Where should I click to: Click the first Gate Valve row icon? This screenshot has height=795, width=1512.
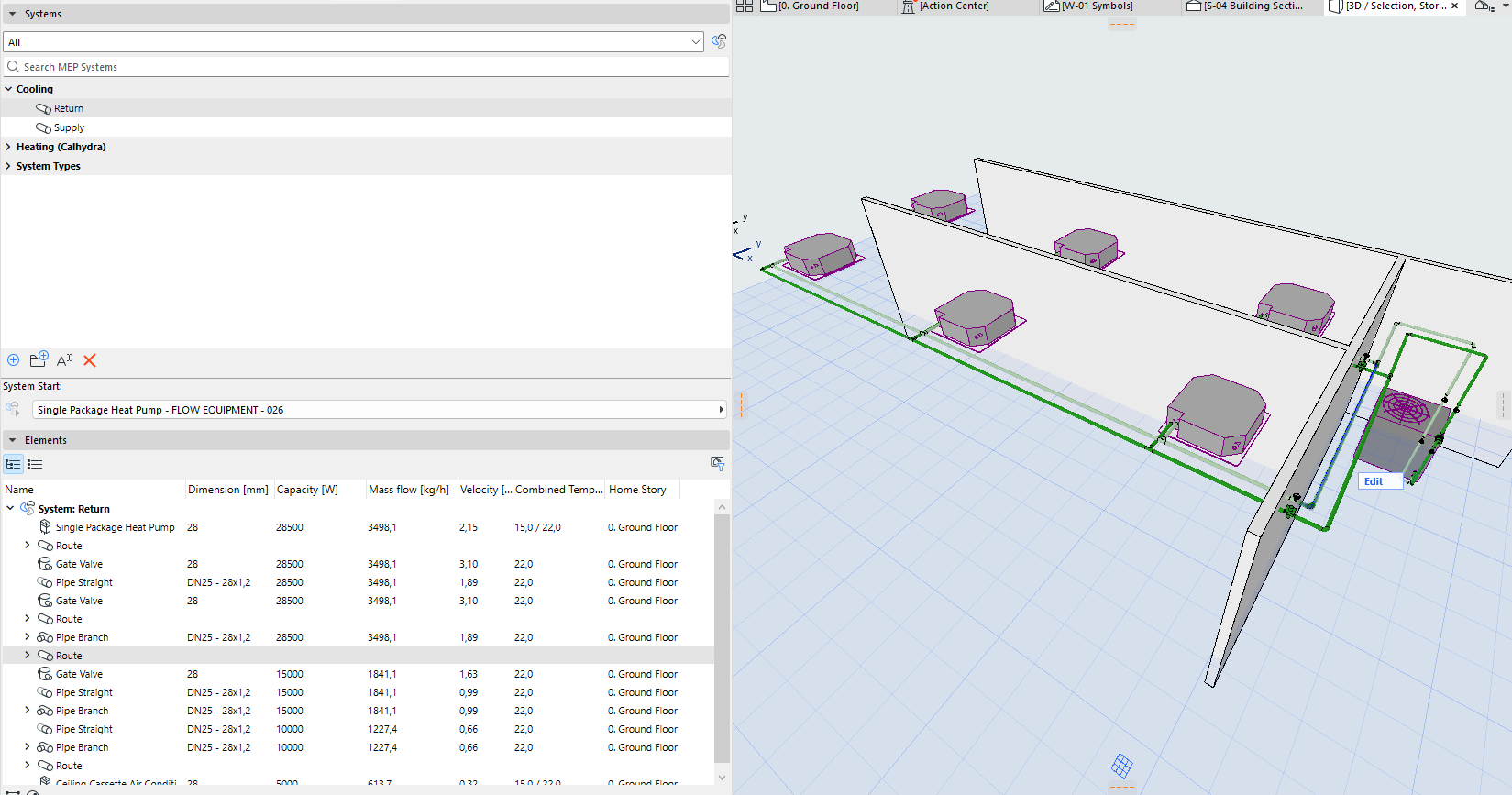coord(45,564)
